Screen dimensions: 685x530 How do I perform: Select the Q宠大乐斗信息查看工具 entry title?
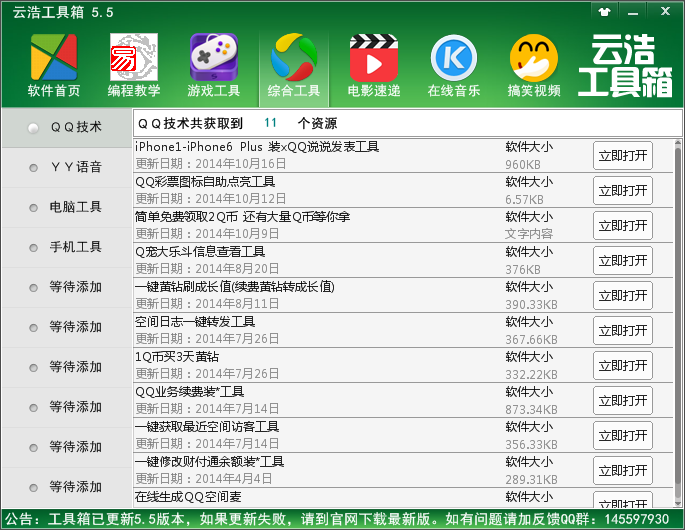(200, 252)
